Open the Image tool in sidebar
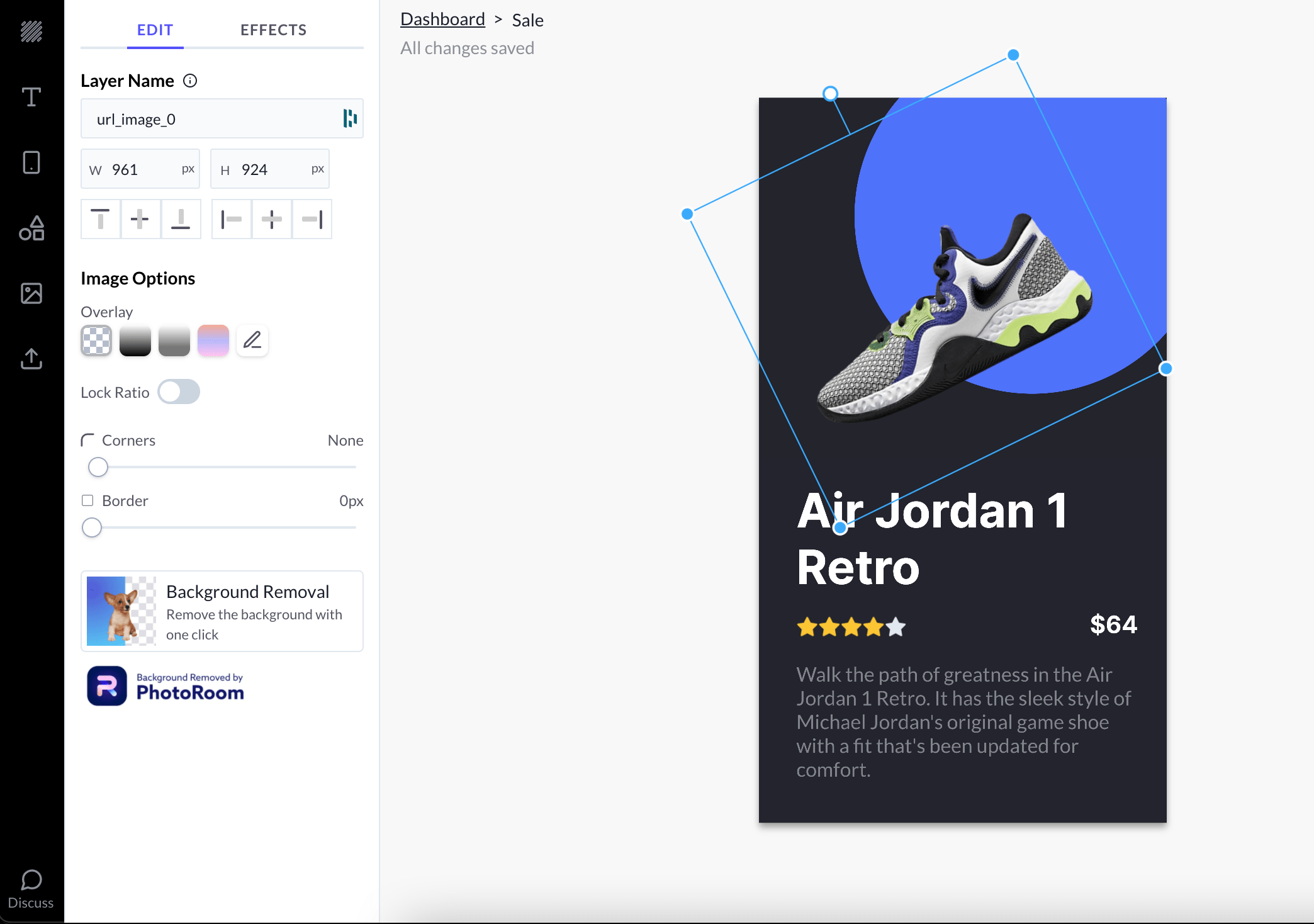The width and height of the screenshot is (1314, 924). [x=31, y=293]
